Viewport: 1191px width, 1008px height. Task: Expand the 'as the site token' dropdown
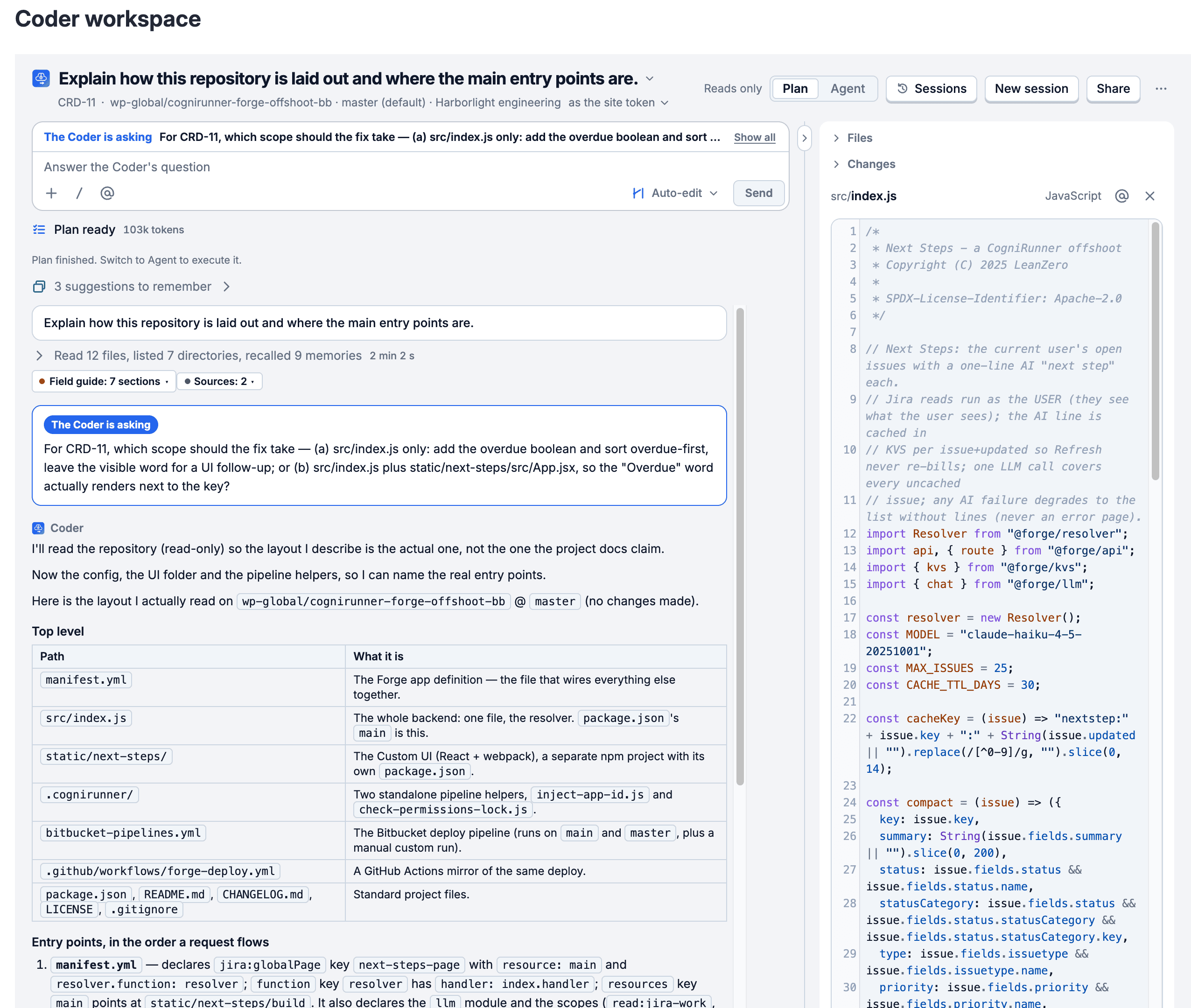tap(618, 103)
